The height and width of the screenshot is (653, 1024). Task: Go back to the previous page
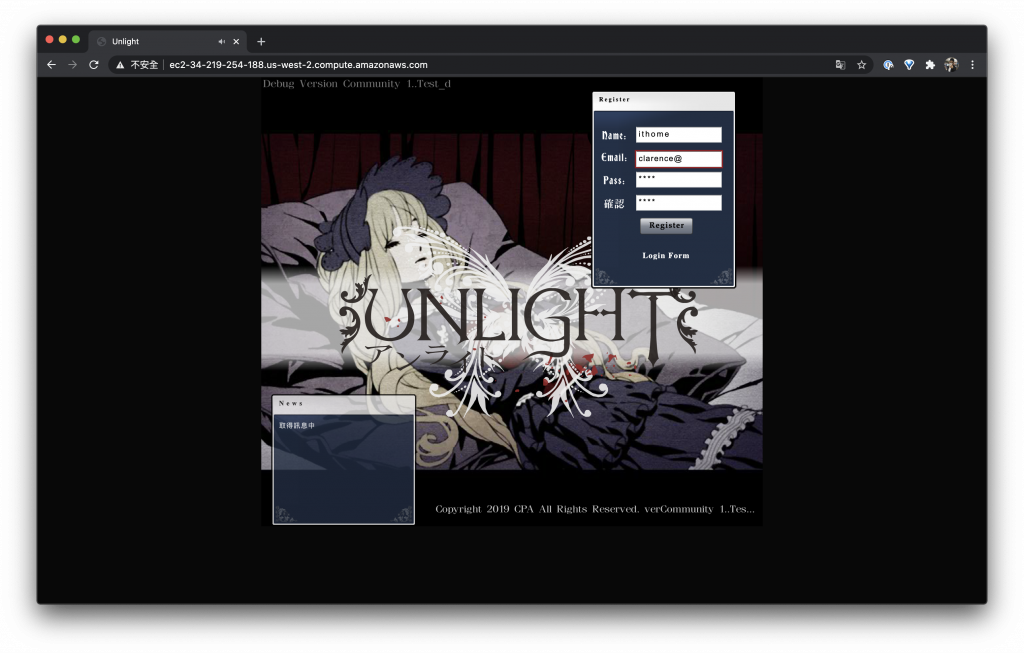pyautogui.click(x=52, y=65)
